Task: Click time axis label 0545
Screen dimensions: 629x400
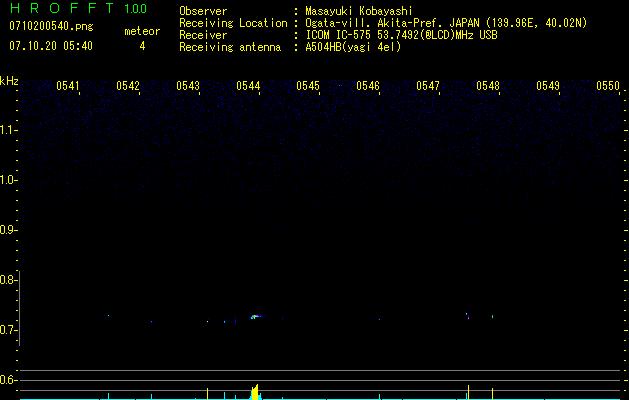Action: 308,86
